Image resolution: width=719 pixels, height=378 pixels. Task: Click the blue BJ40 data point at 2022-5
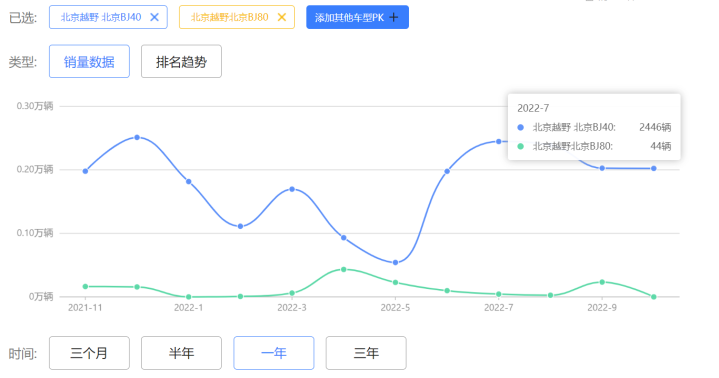coord(395,262)
